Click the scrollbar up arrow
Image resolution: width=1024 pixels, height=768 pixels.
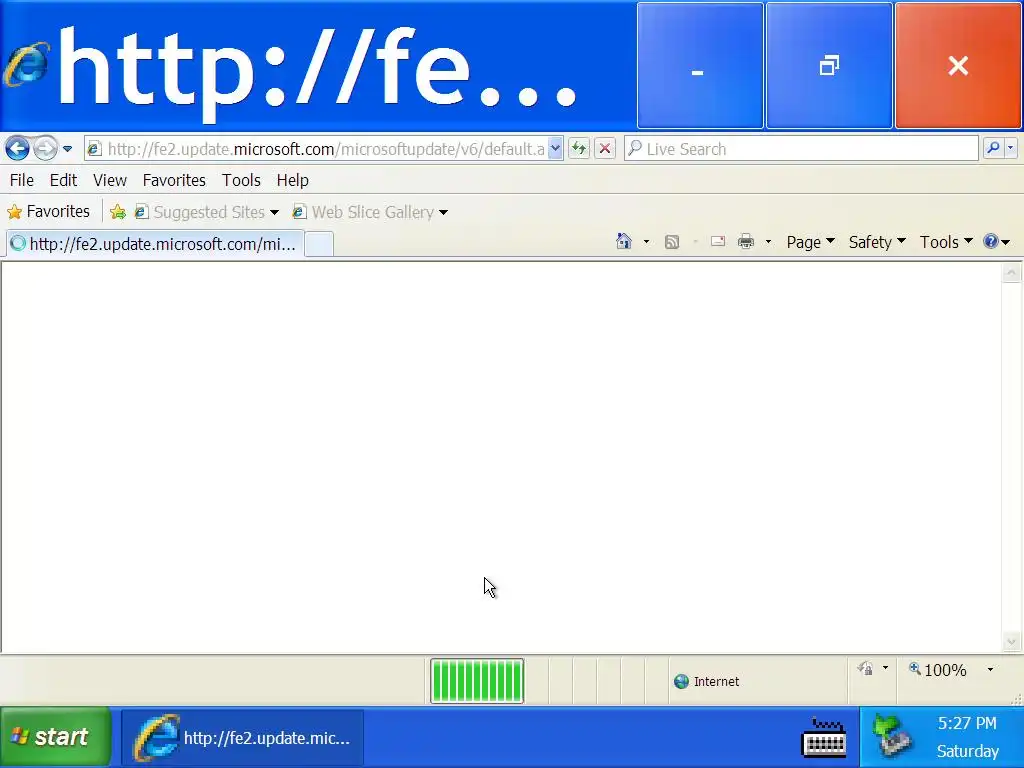tap(1012, 273)
